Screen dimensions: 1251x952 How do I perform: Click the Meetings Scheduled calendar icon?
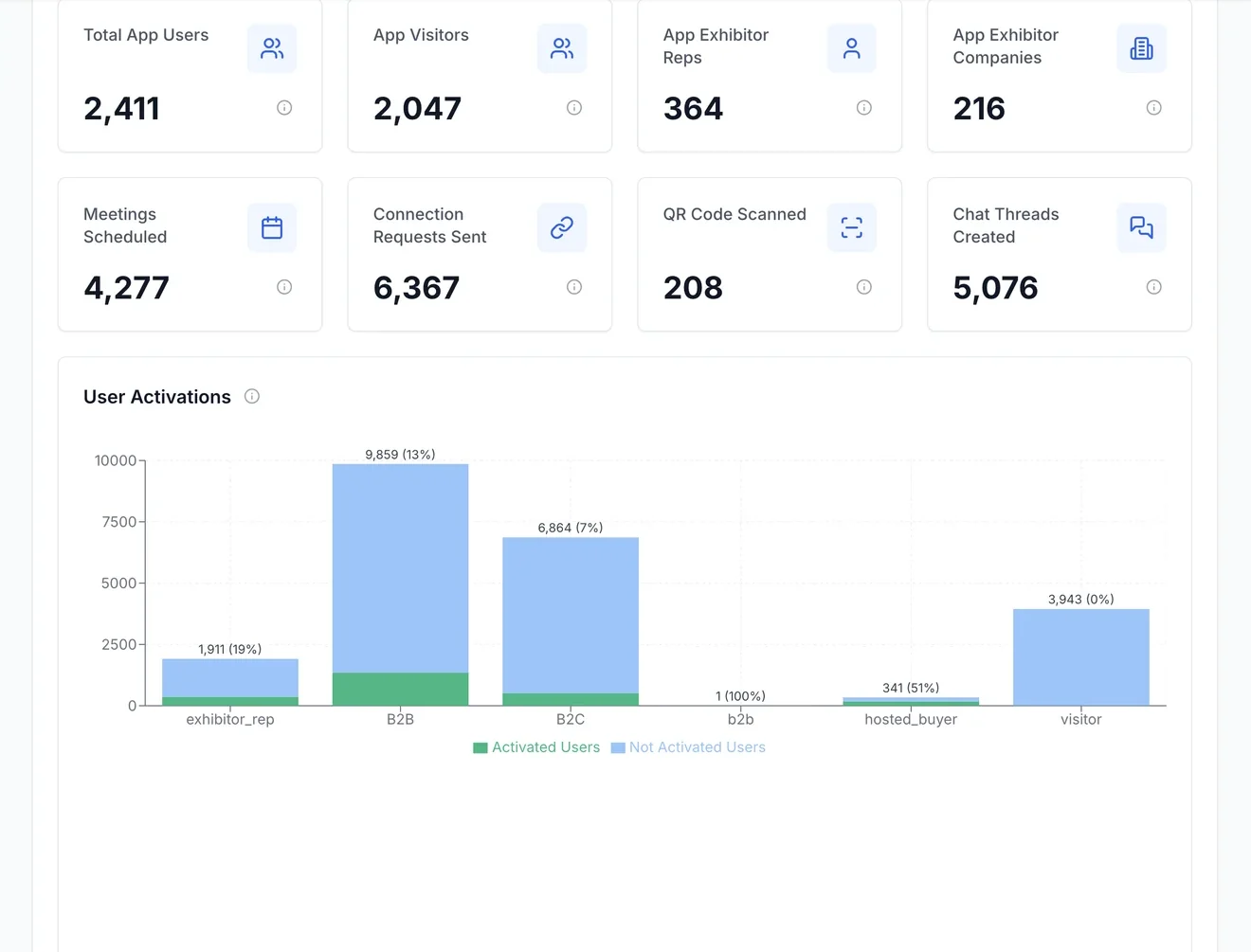click(272, 227)
